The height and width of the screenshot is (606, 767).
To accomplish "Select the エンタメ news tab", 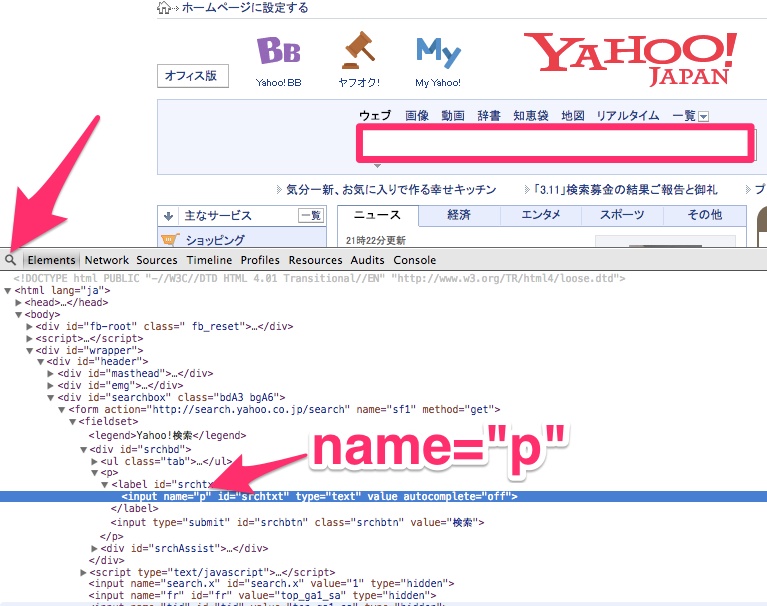I will (541, 215).
